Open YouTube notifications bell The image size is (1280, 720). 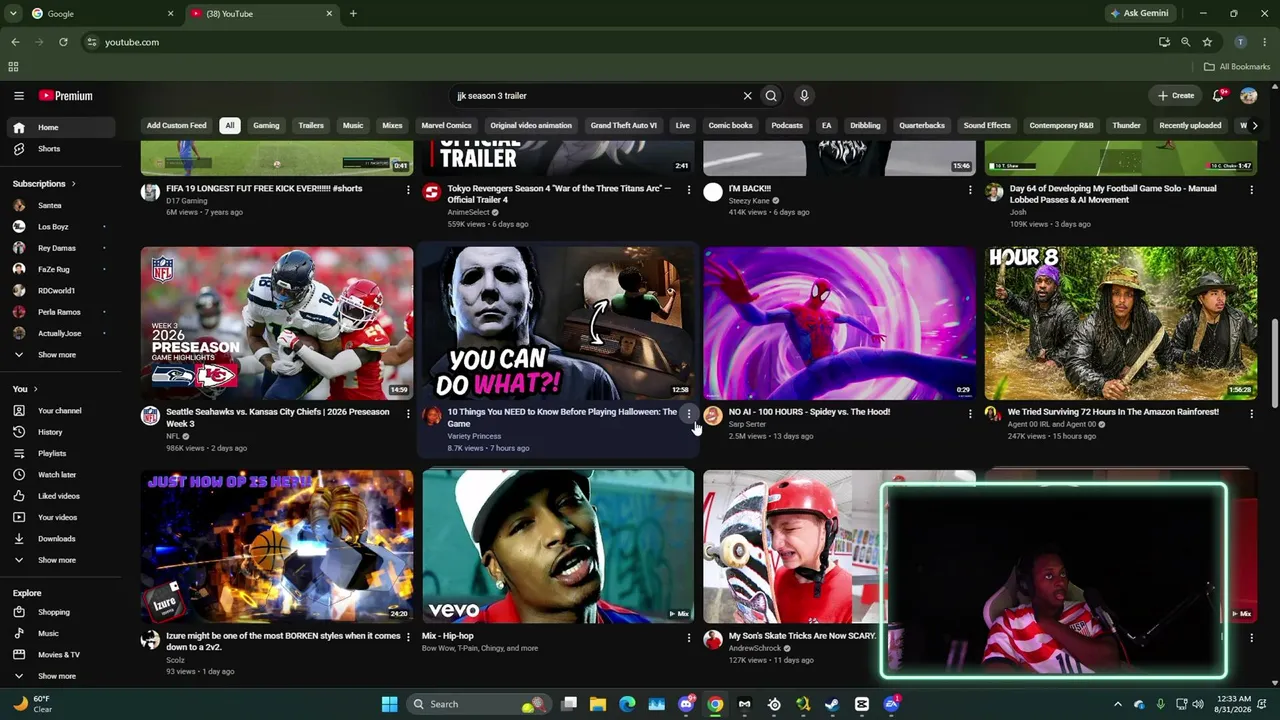1218,96
